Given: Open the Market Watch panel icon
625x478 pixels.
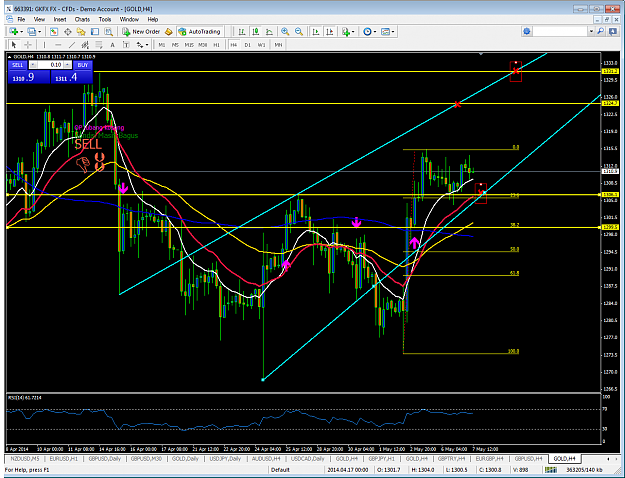Looking at the screenshot, I should [54, 31].
